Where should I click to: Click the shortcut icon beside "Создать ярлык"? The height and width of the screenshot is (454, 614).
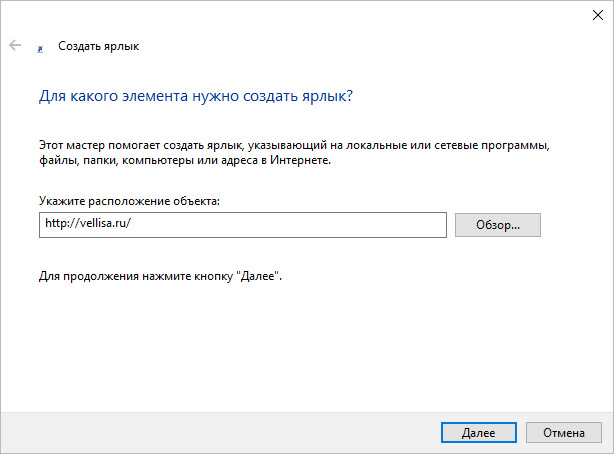pyautogui.click(x=40, y=47)
